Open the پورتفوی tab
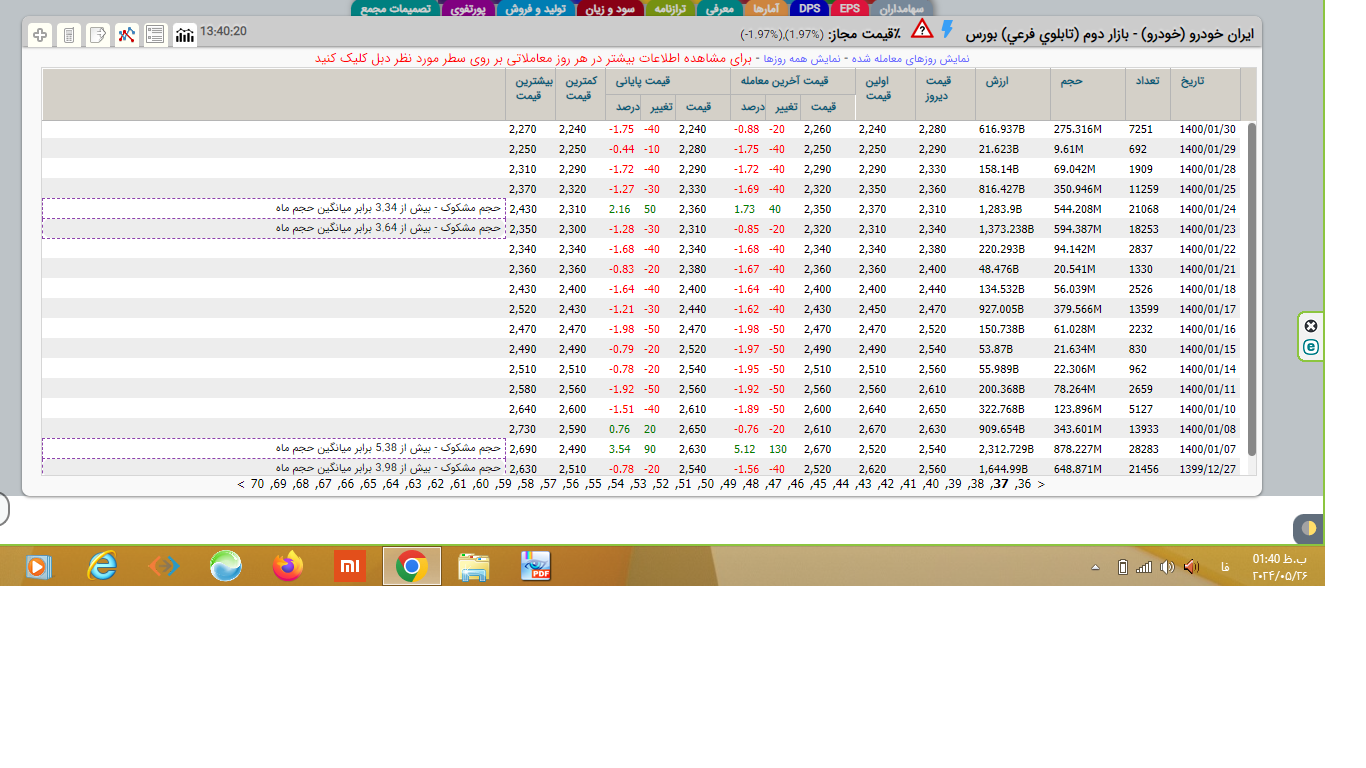Viewport: 1366px width, 768px height. 468,8
